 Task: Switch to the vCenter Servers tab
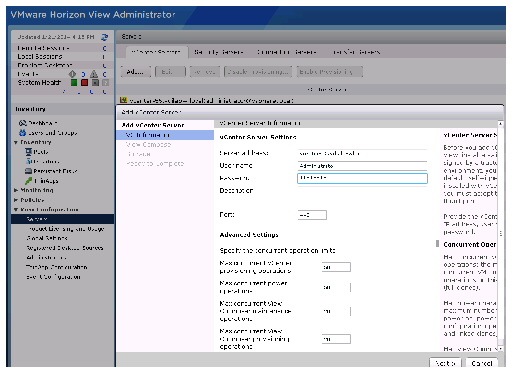tap(156, 52)
